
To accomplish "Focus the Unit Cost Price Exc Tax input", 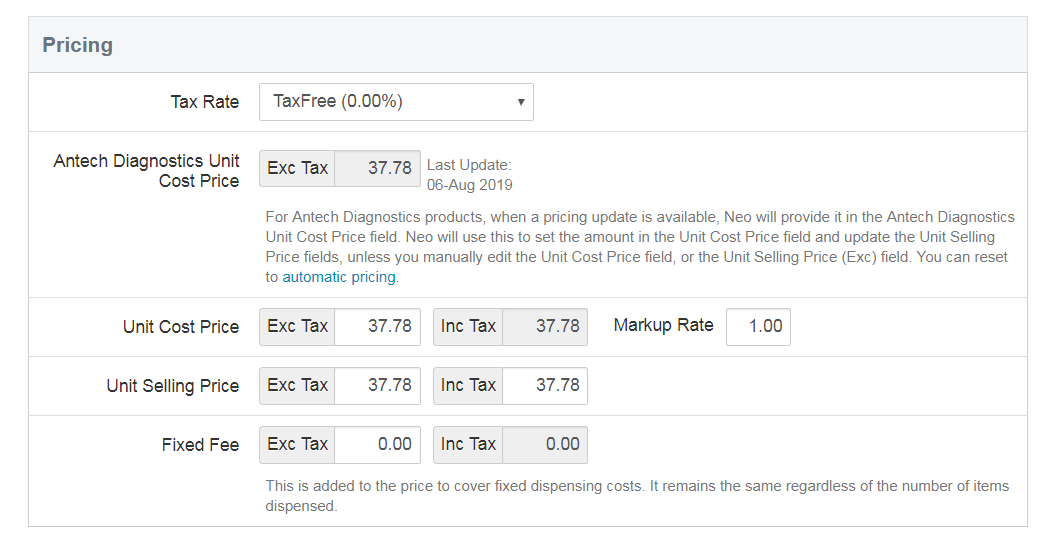I will click(377, 327).
